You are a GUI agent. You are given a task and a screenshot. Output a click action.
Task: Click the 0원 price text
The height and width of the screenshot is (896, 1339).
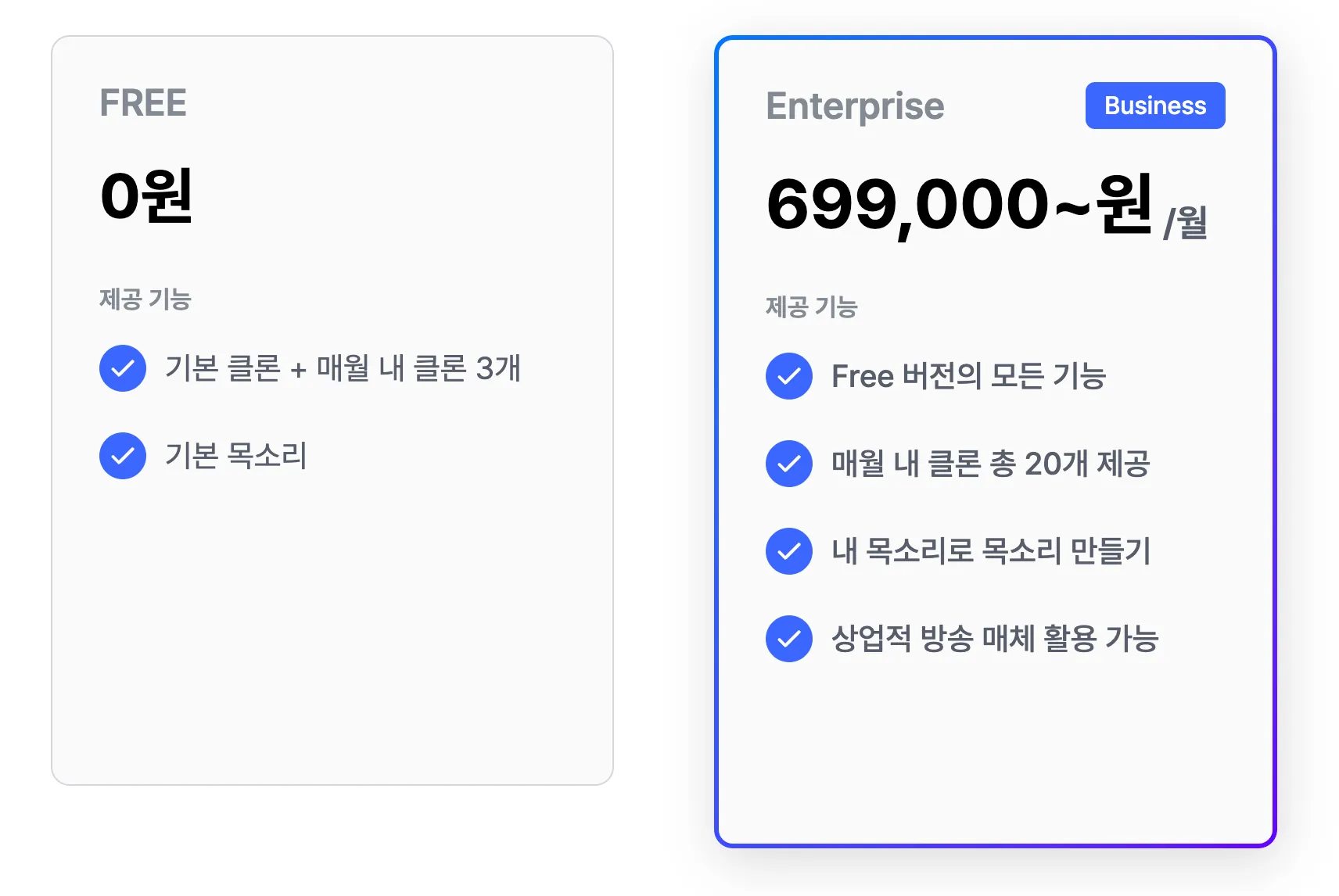(146, 196)
